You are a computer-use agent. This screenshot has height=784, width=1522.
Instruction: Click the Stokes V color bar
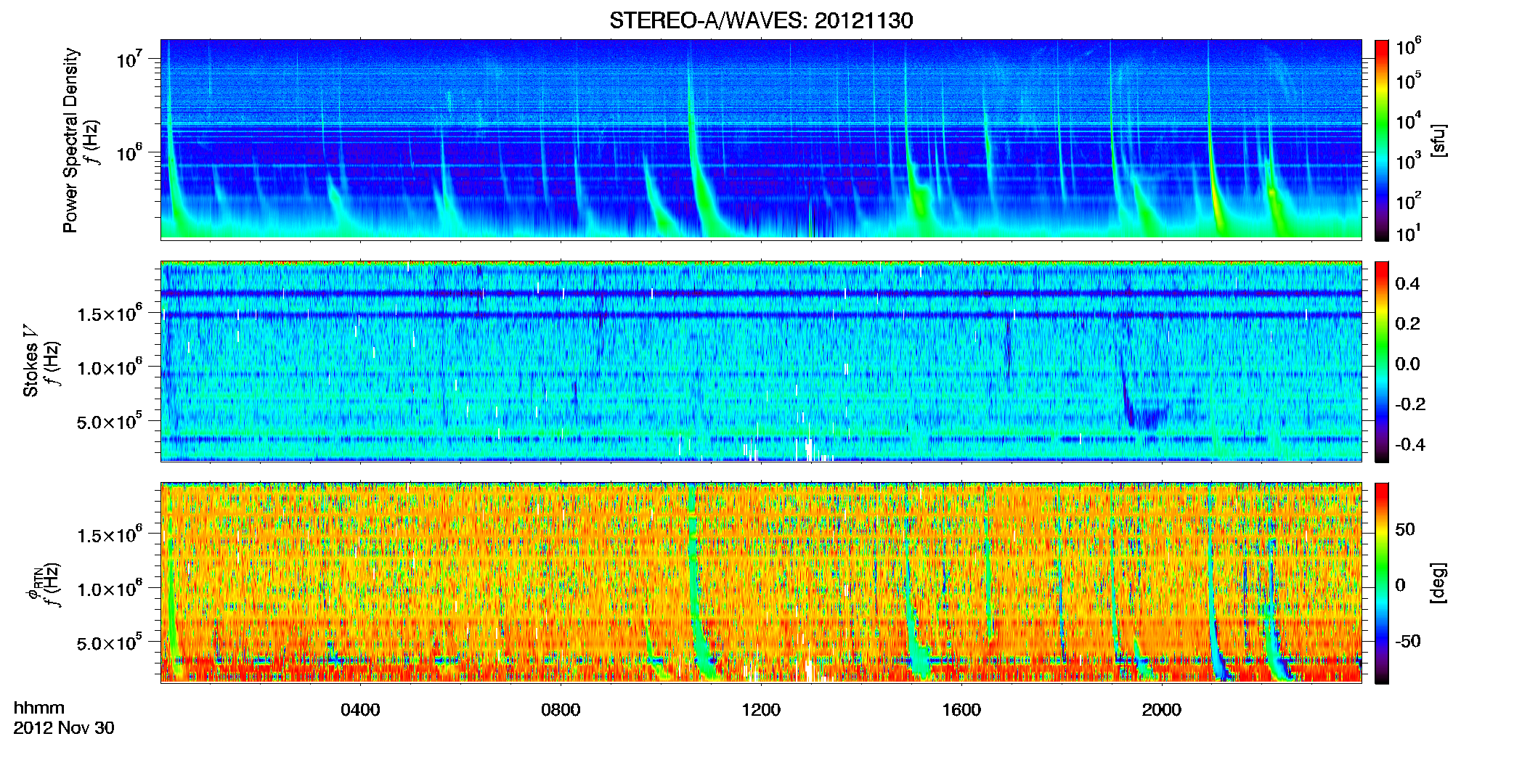[x=1382, y=362]
